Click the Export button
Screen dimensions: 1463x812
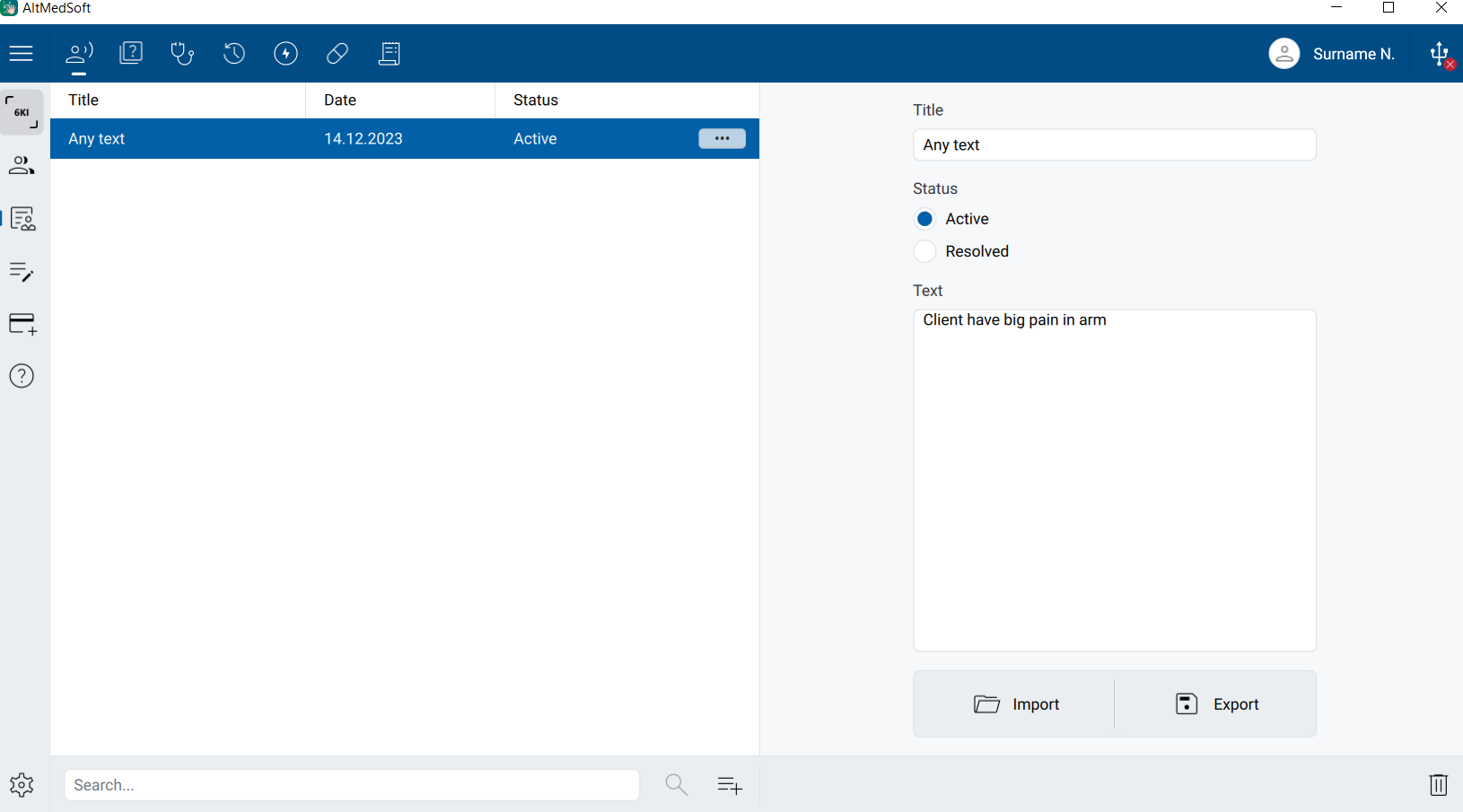(1216, 704)
